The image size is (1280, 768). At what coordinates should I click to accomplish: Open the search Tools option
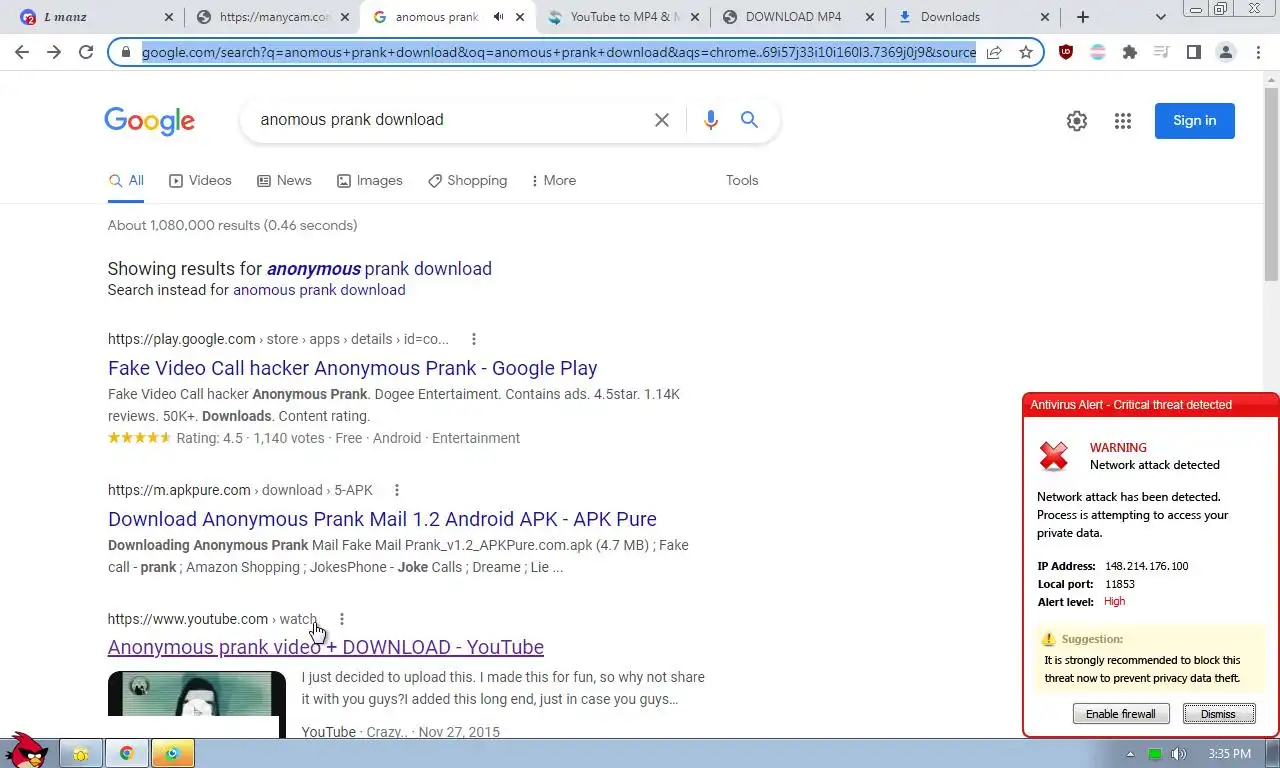click(742, 181)
